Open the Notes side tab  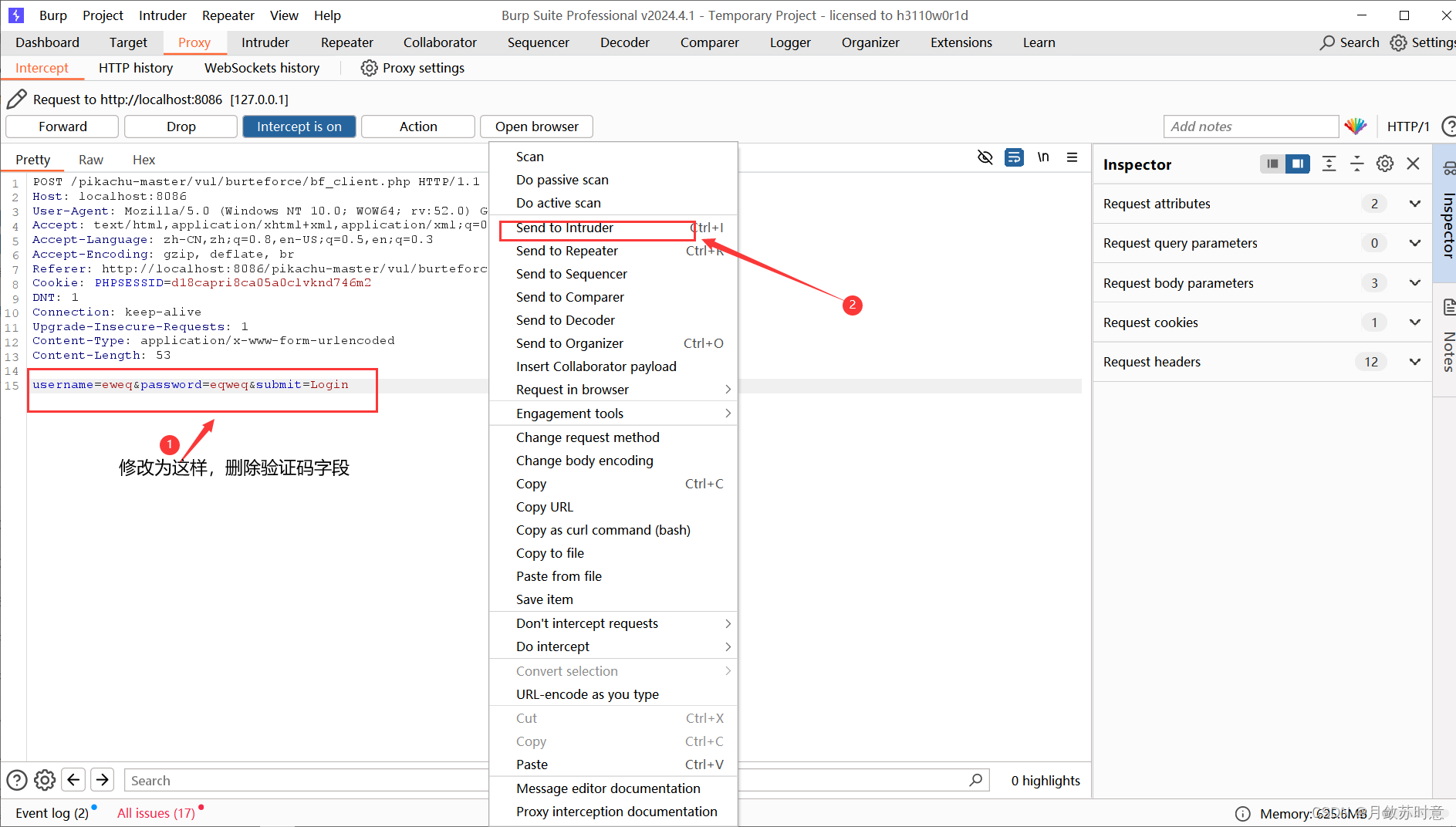pyautogui.click(x=1448, y=339)
